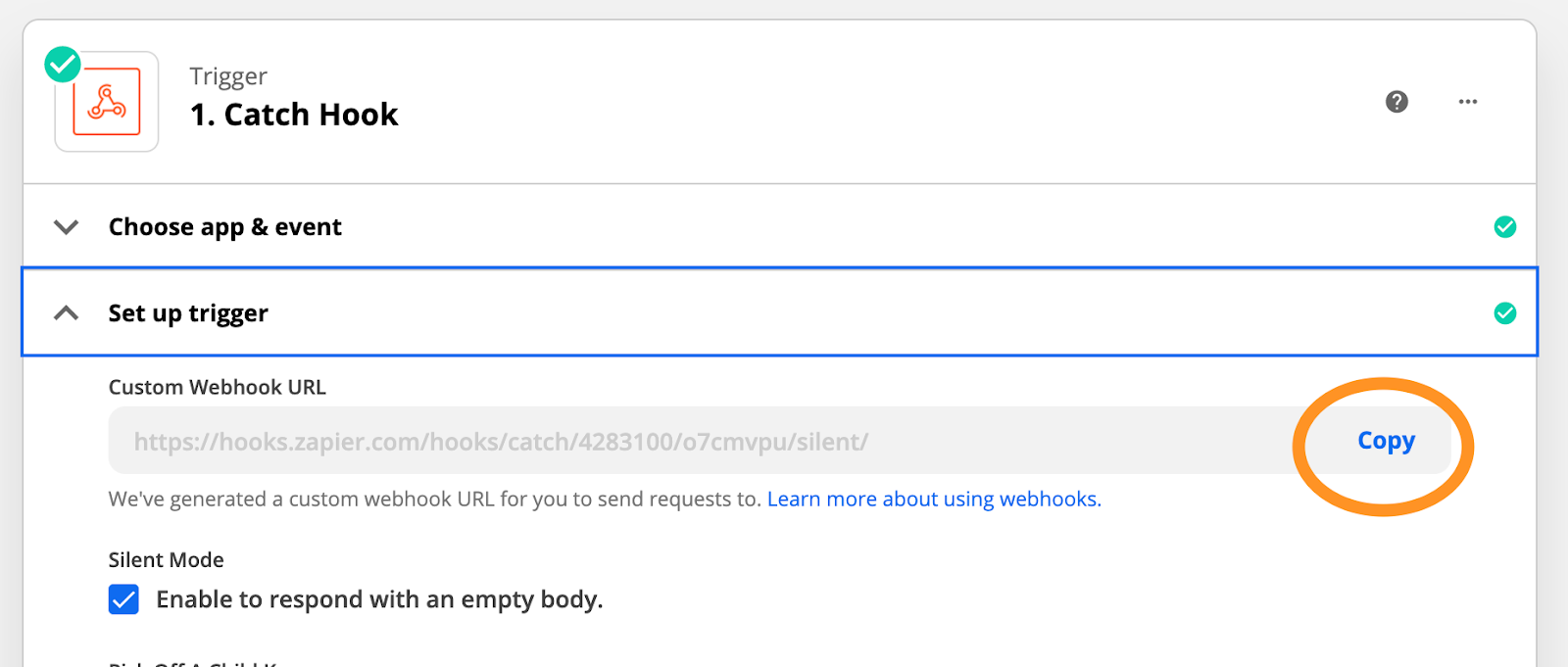This screenshot has width=1568, height=667.
Task: Click the webhook description helper text
Action: (x=434, y=500)
